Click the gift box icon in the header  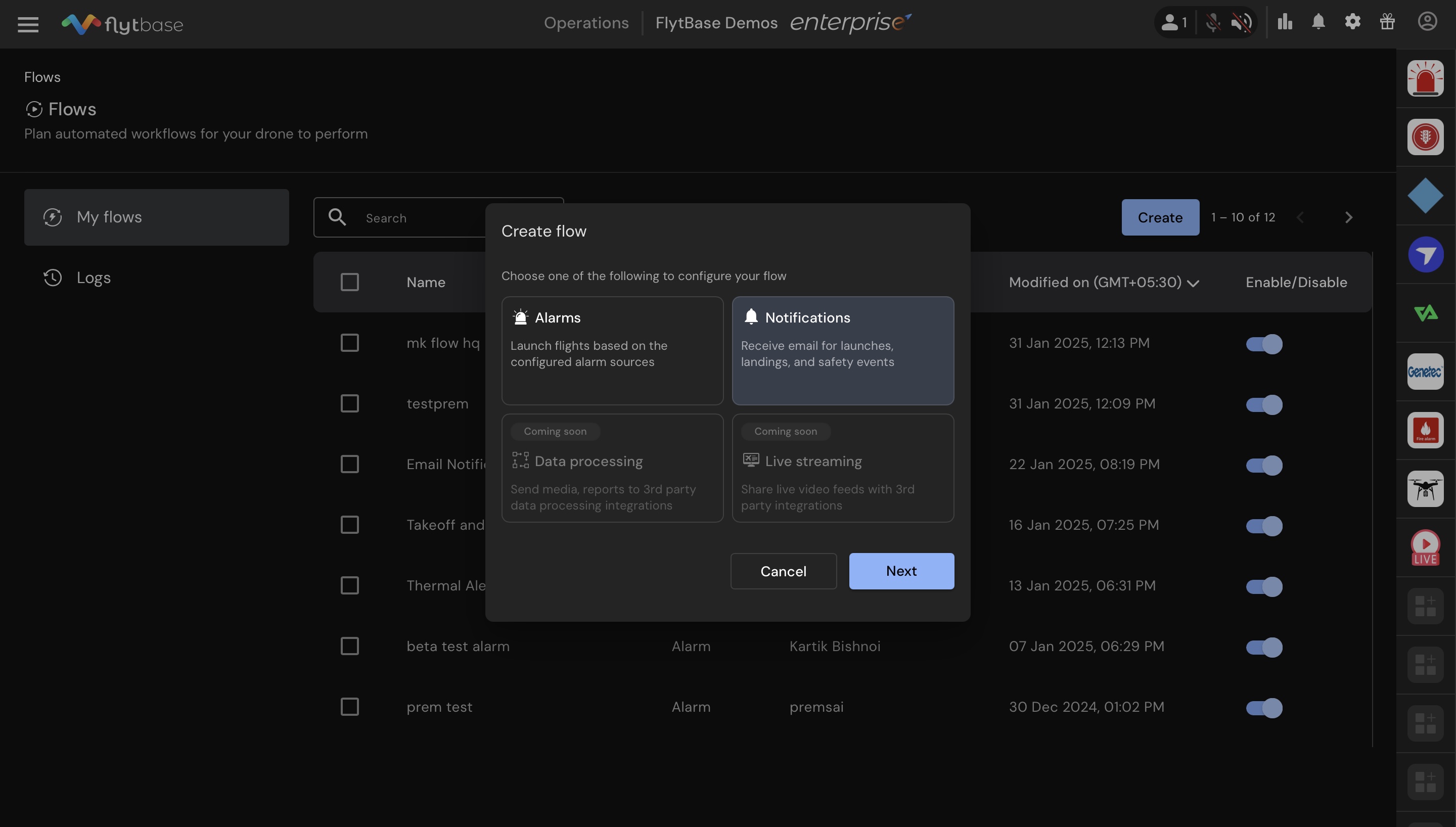tap(1387, 22)
